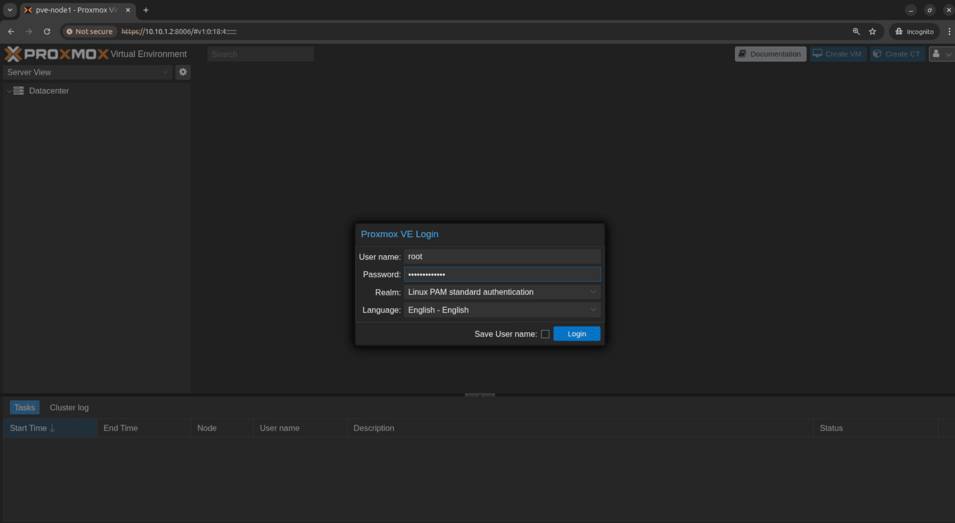This screenshot has height=523, width=955.
Task: Sort by the Start Time column header
Action: (32, 428)
